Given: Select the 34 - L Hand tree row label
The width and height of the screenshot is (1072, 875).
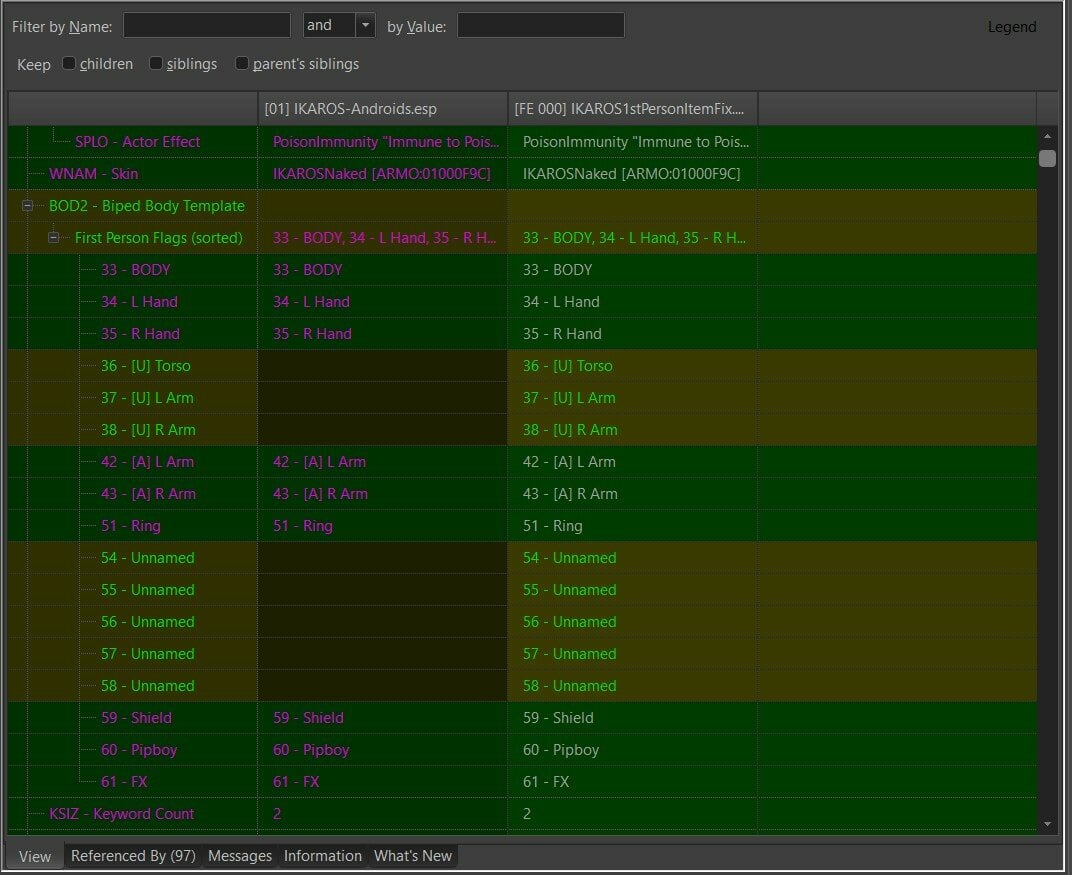Looking at the screenshot, I should point(139,301).
